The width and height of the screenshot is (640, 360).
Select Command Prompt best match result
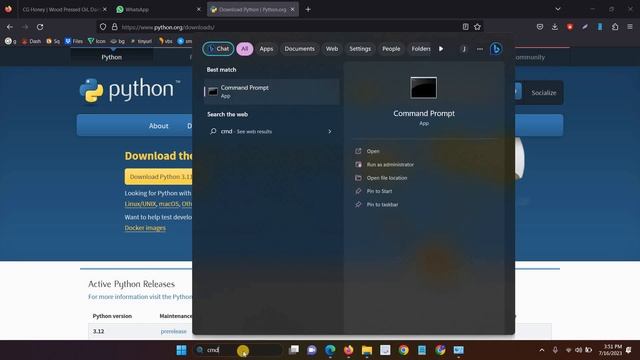271,91
